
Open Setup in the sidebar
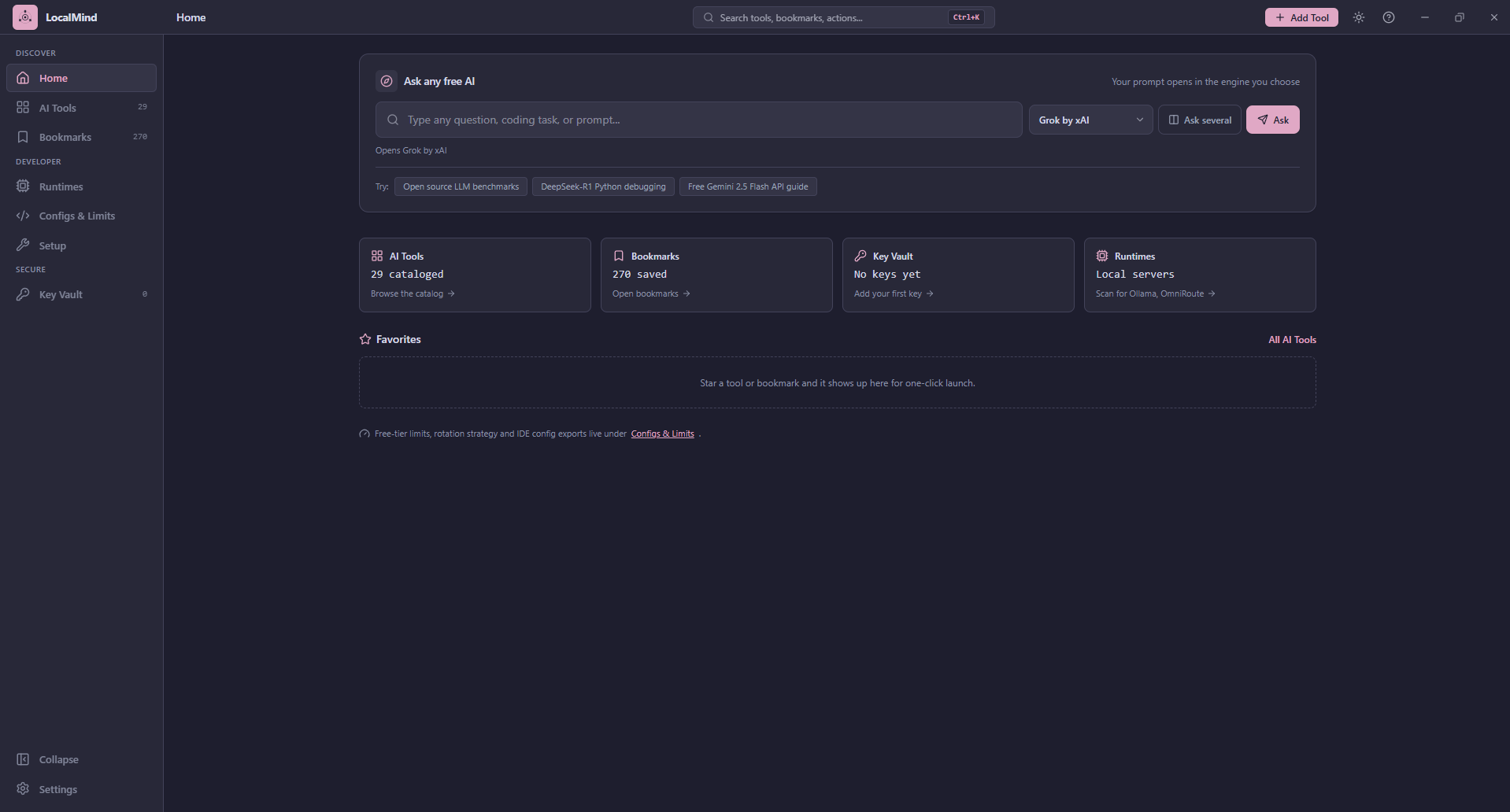click(81, 245)
